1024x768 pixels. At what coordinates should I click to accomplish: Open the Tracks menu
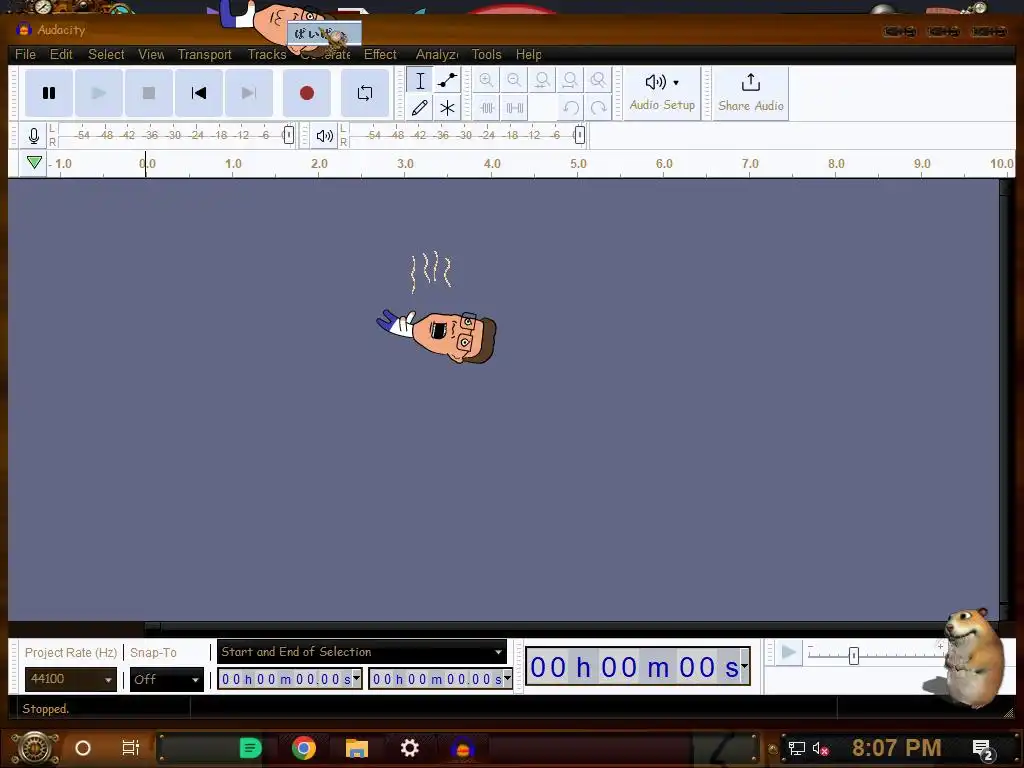tap(267, 54)
